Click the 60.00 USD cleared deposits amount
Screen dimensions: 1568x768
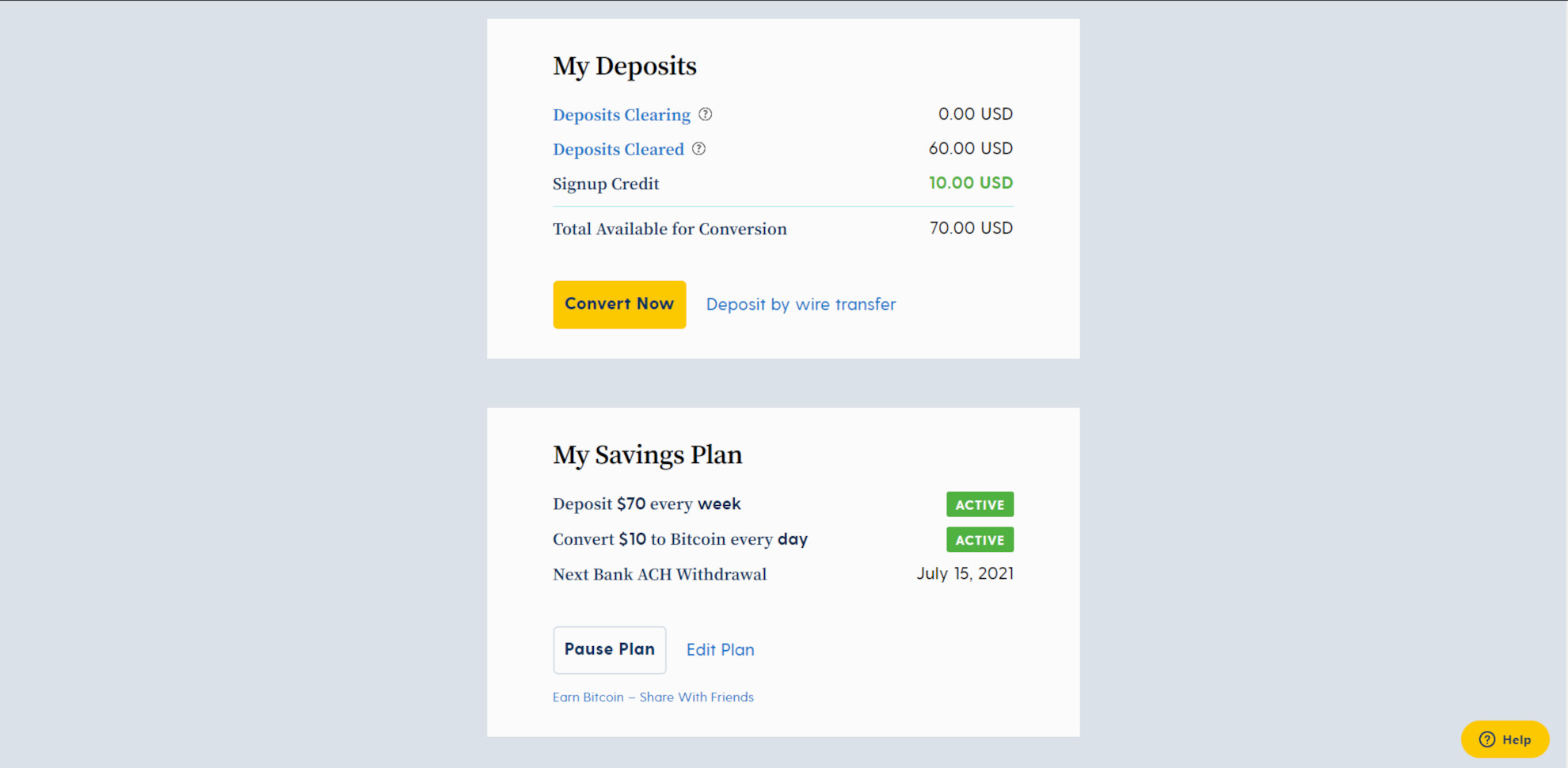pos(971,148)
